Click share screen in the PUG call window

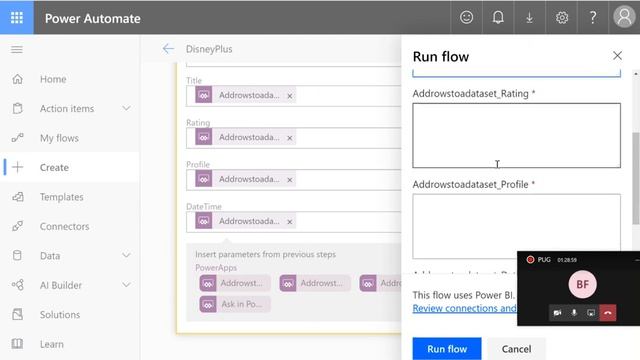click(x=591, y=313)
